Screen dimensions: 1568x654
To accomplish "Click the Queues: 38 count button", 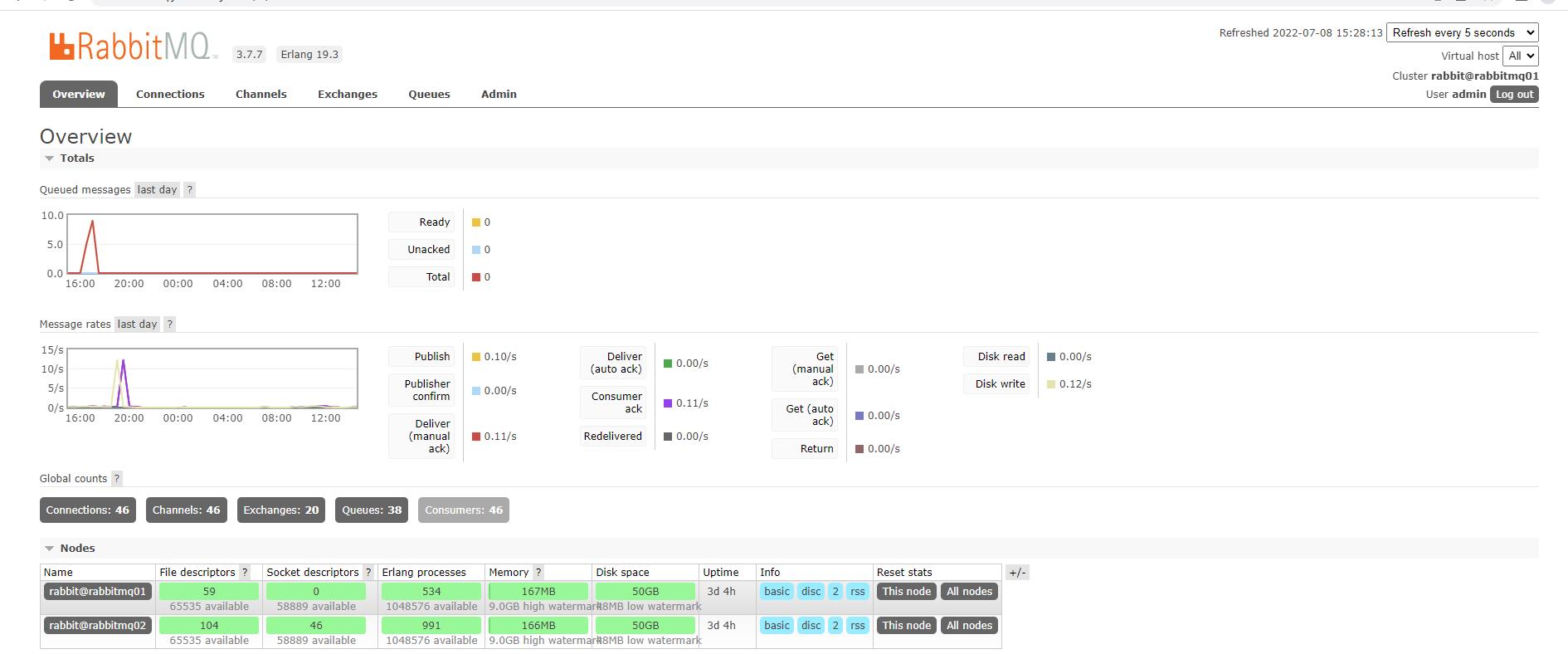I will (x=372, y=510).
